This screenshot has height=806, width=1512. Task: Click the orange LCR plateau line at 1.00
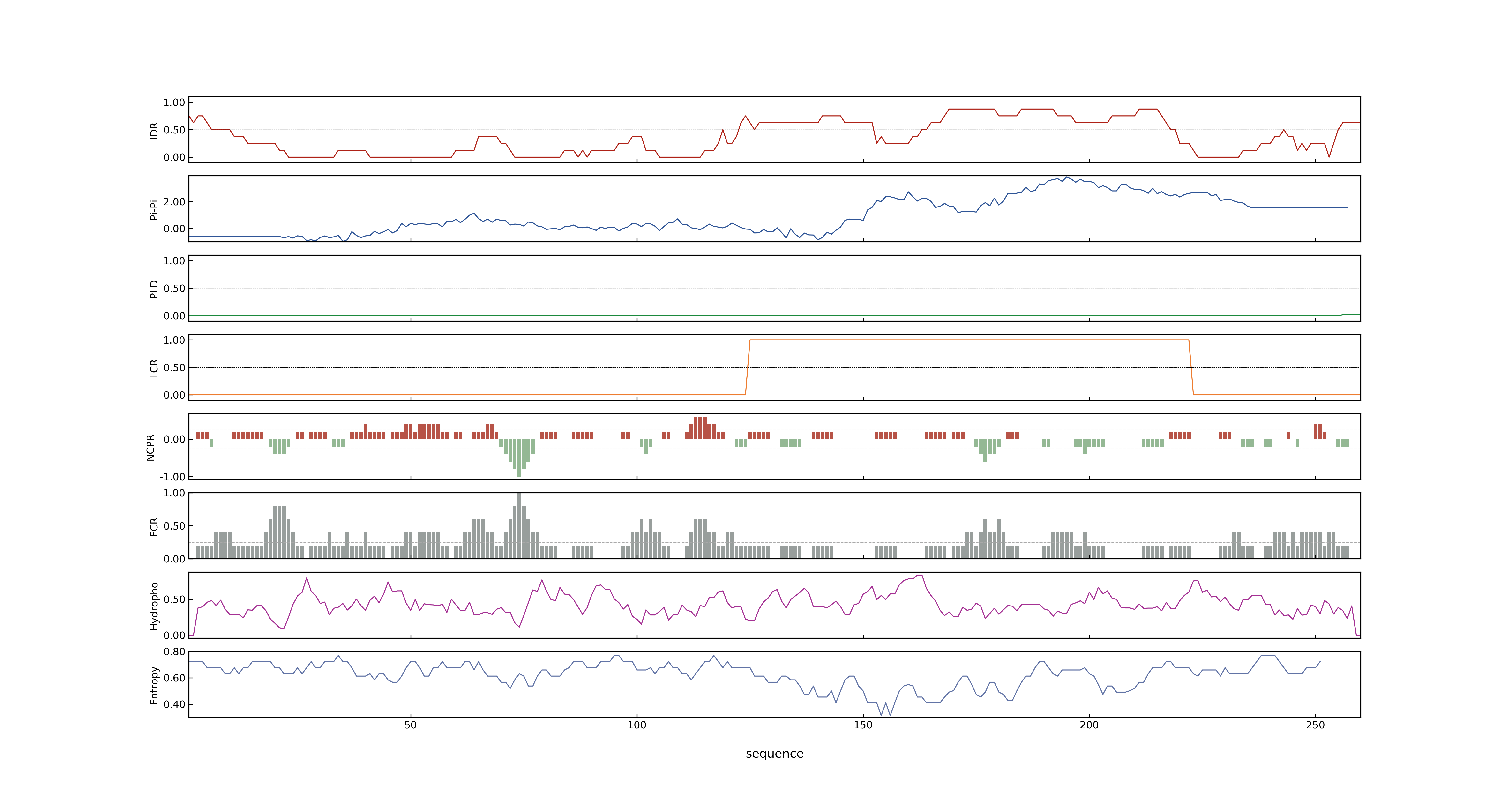[x=969, y=340]
